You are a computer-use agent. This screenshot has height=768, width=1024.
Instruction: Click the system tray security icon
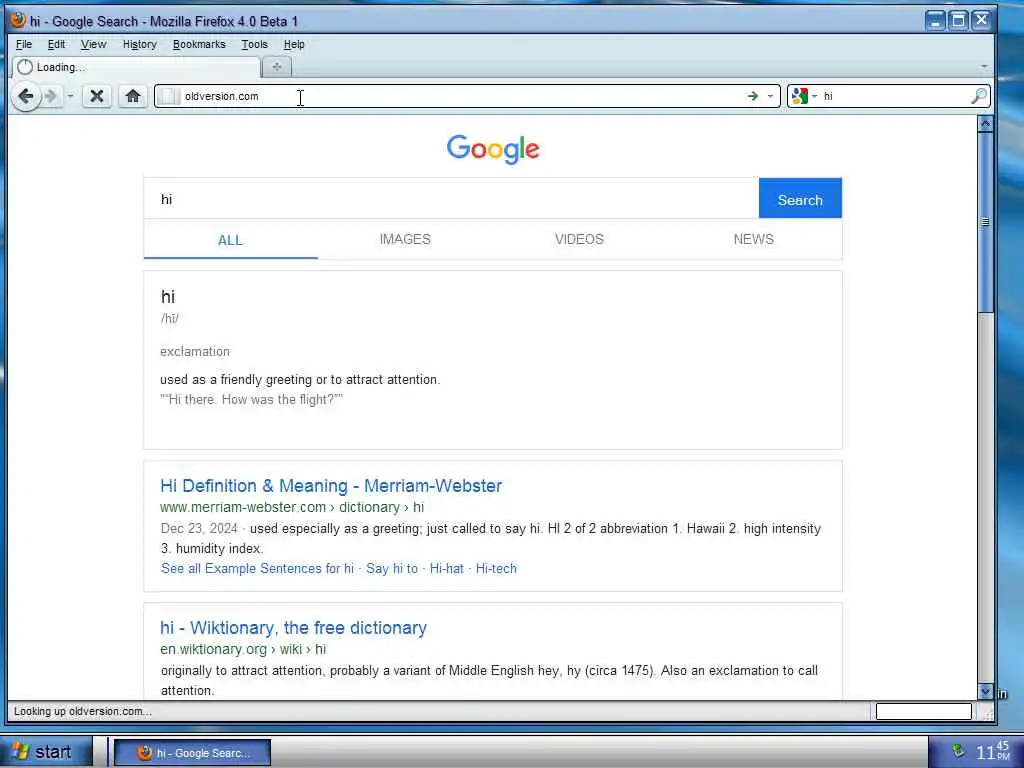[957, 752]
